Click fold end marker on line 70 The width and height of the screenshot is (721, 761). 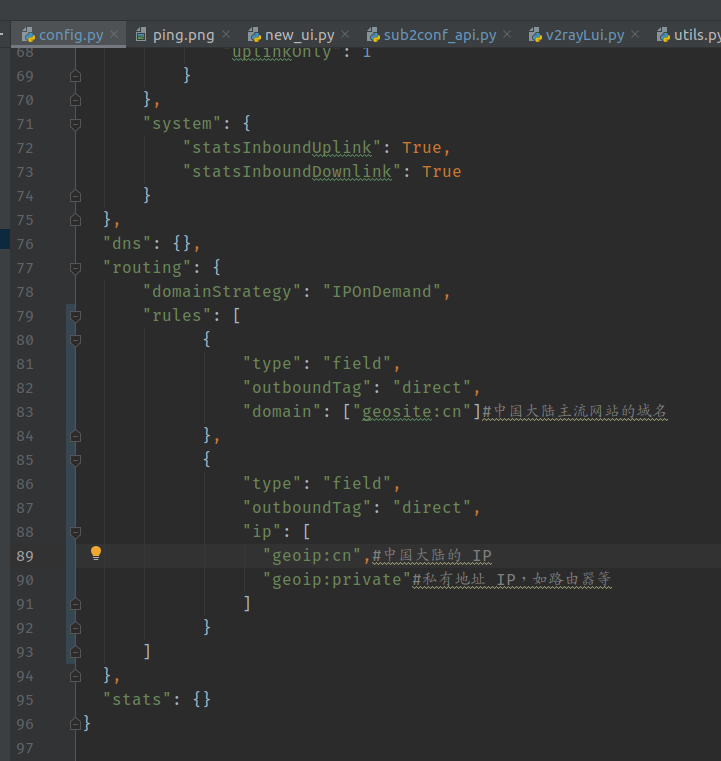(75, 100)
